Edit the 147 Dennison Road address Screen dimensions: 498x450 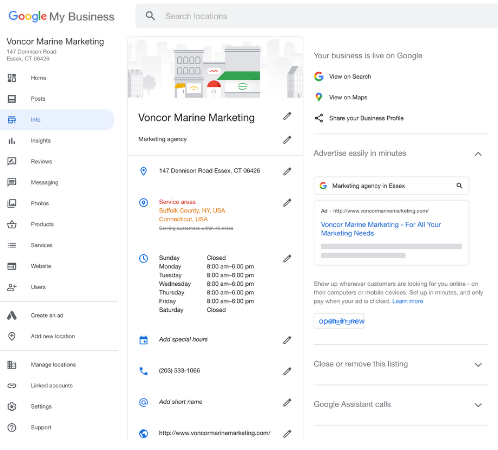(x=287, y=171)
